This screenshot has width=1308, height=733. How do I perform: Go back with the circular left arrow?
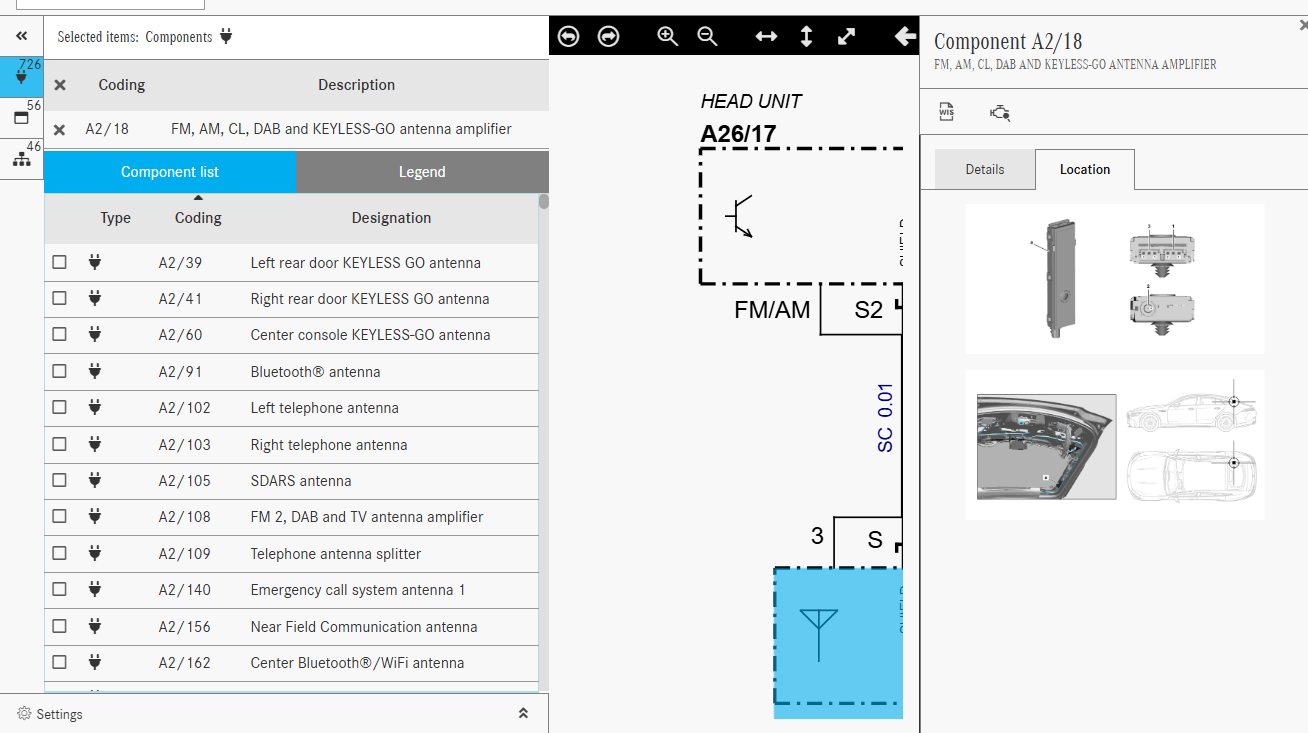[568, 36]
